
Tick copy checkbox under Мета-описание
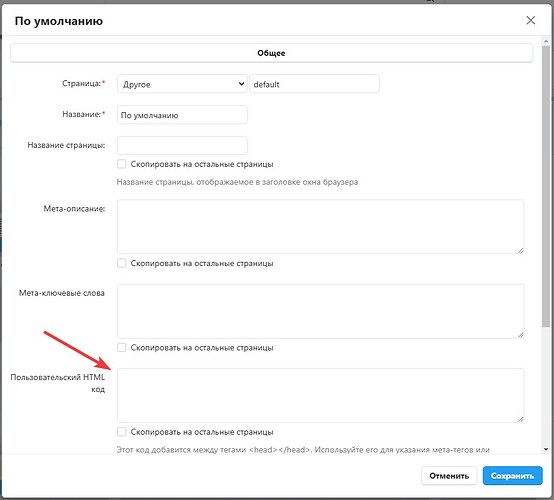(122, 263)
